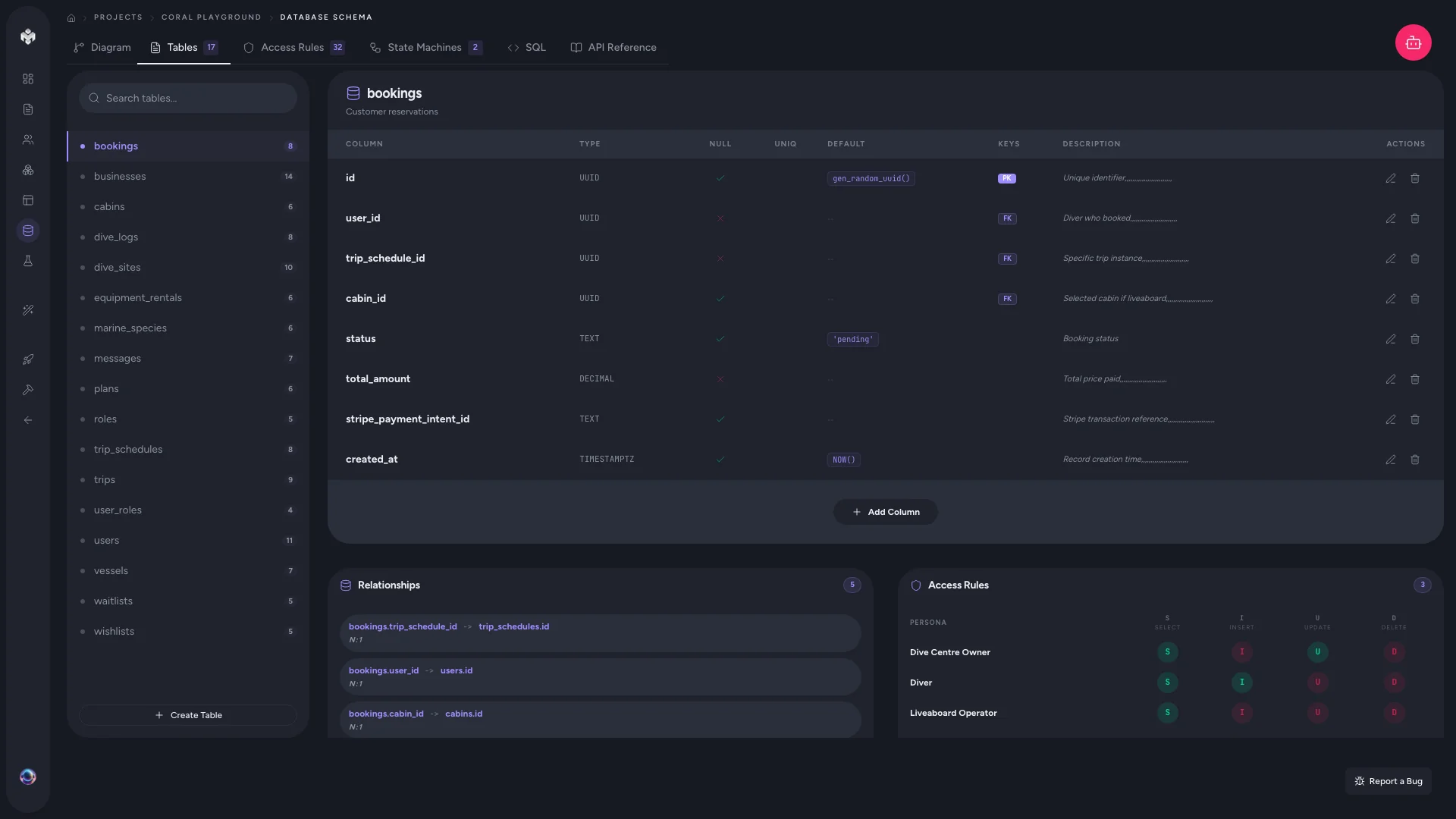1456x819 pixels.
Task: Open the trip_schedules.id relationship link
Action: (513, 626)
